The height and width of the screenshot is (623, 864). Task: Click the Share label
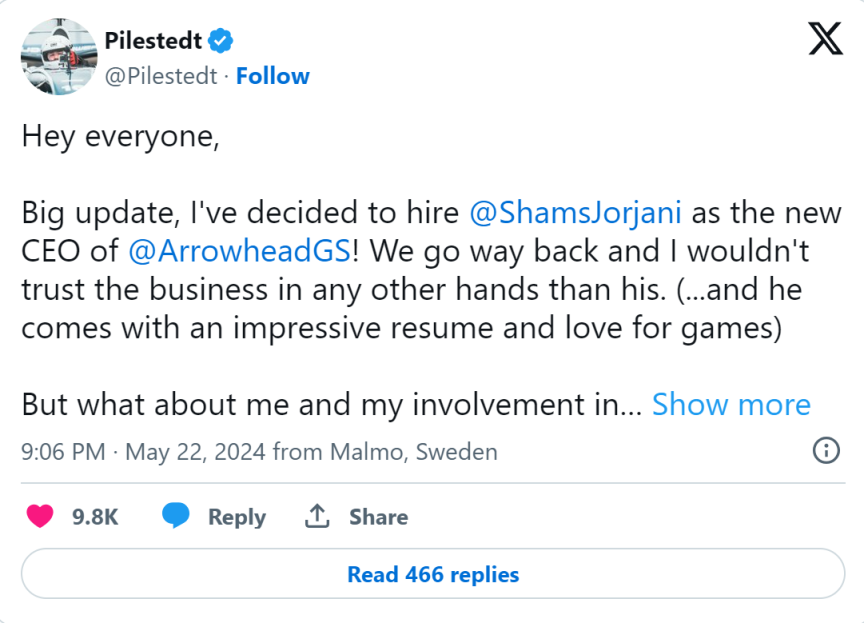click(x=378, y=517)
